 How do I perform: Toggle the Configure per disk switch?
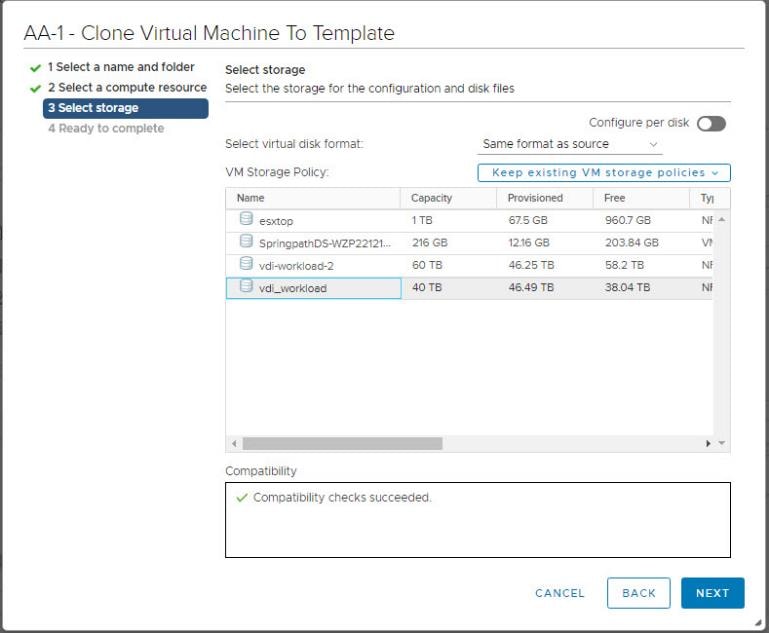[x=711, y=123]
